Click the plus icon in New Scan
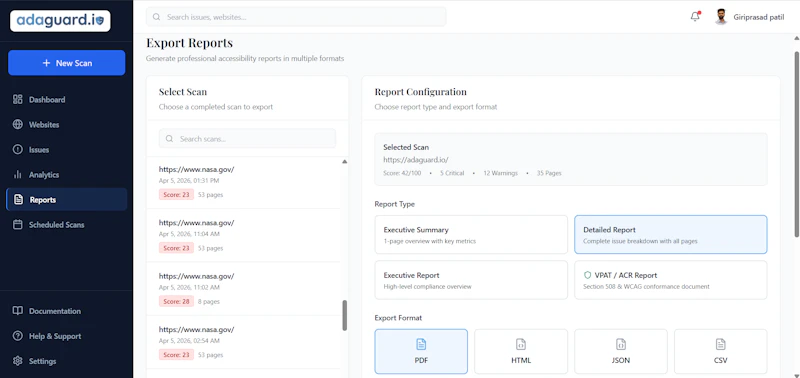This screenshot has height=378, width=800. [46, 63]
